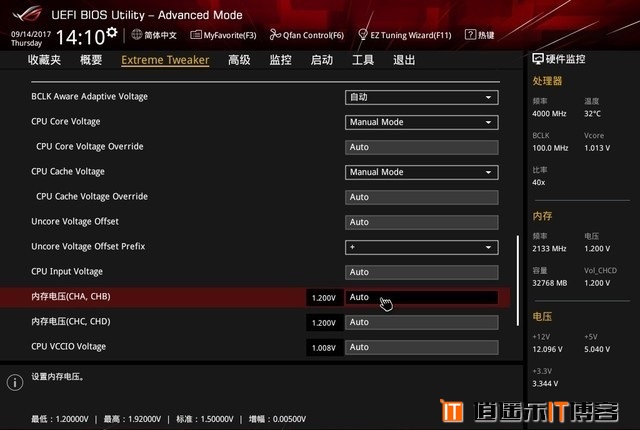The height and width of the screenshot is (430, 640).
Task: Click the 12.096 V +12V reading
Action: (x=547, y=349)
